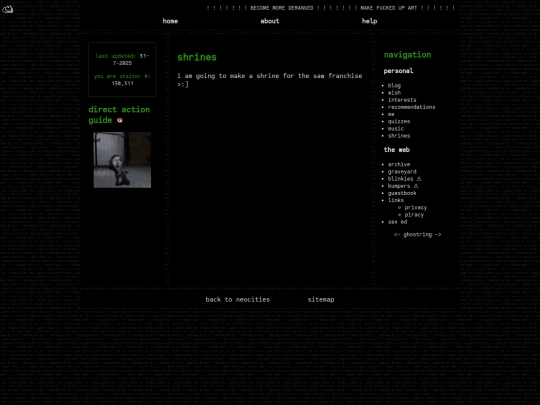This screenshot has width=540, height=405.
Task: Open the archive link
Action: [x=399, y=165]
